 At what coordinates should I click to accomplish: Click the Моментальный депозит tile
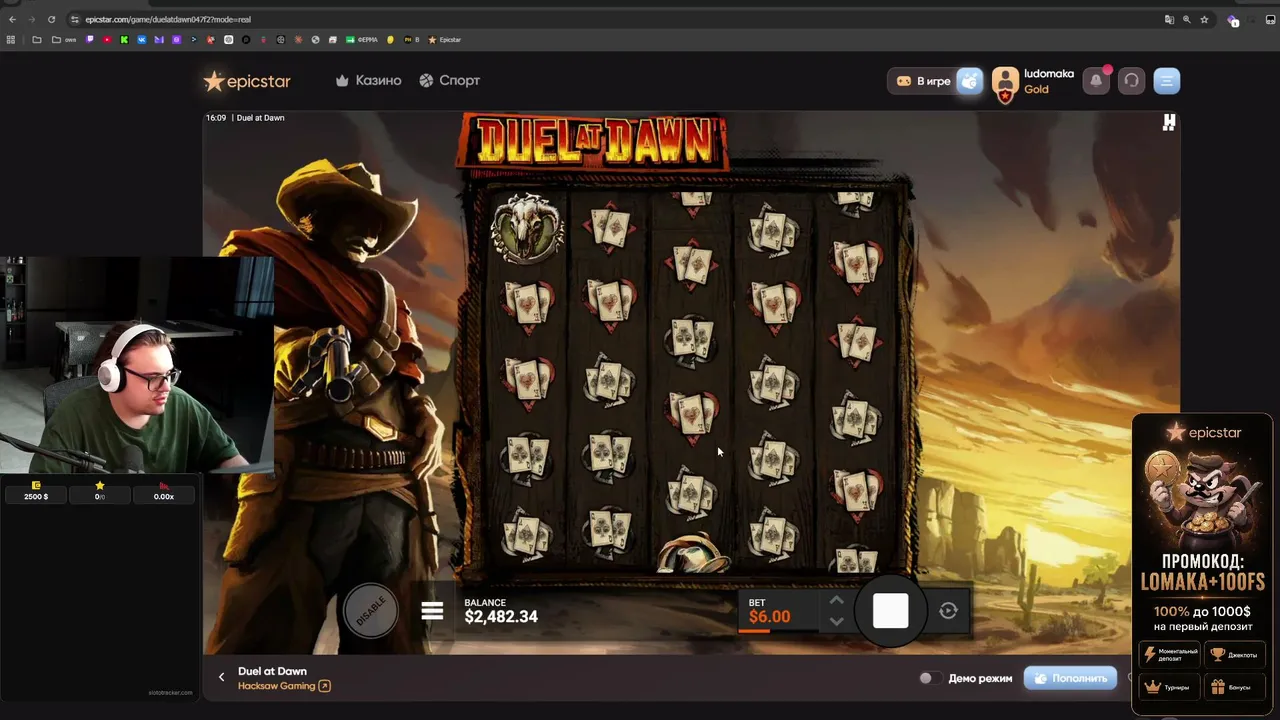[x=1170, y=655]
